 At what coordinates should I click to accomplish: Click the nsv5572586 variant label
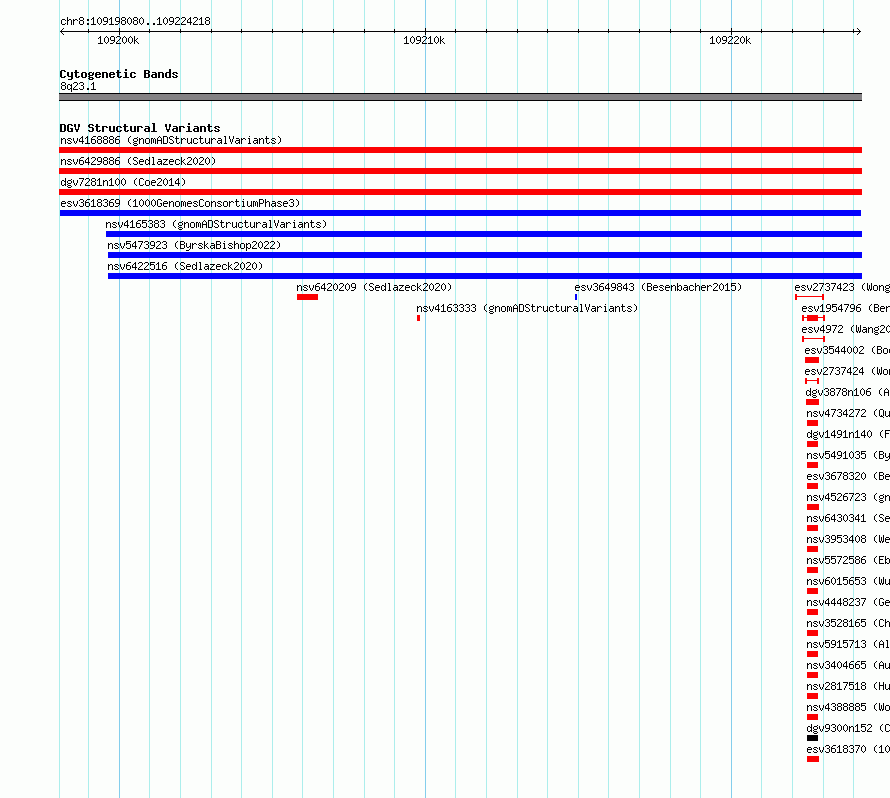pyautogui.click(x=848, y=560)
